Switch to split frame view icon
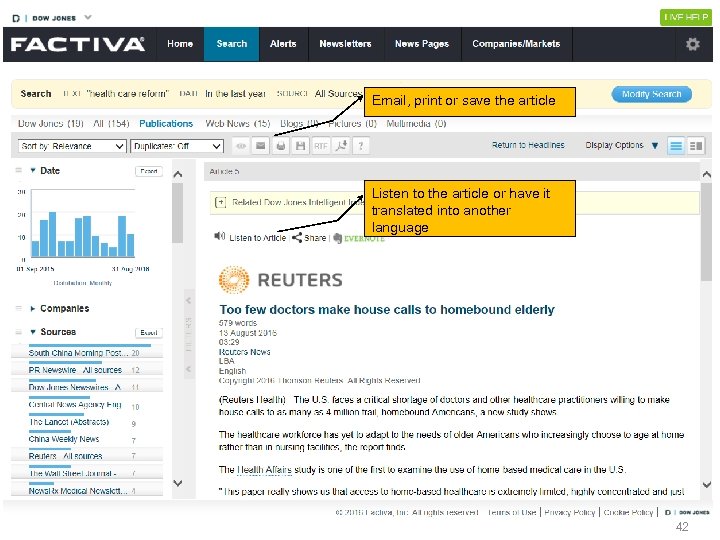The height and width of the screenshot is (540, 720). click(696, 146)
